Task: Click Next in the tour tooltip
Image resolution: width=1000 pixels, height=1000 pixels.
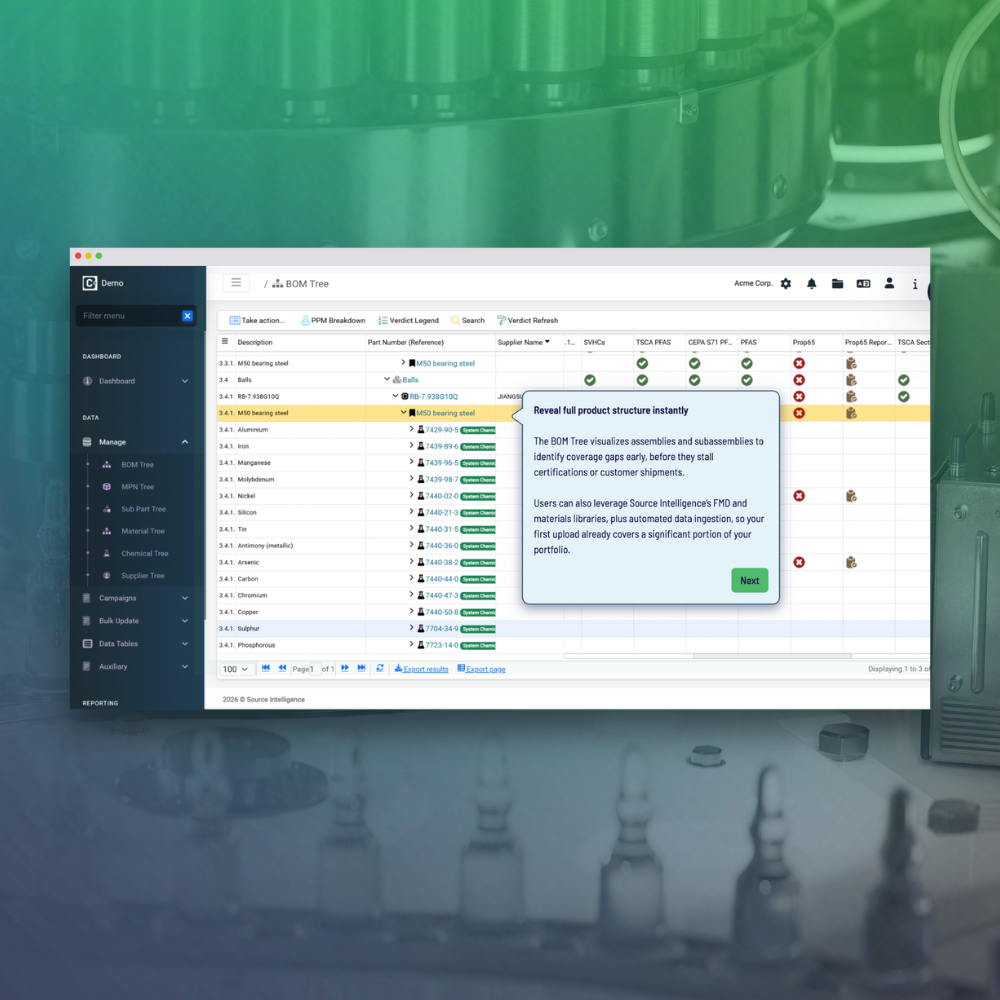Action: pyautogui.click(x=749, y=580)
